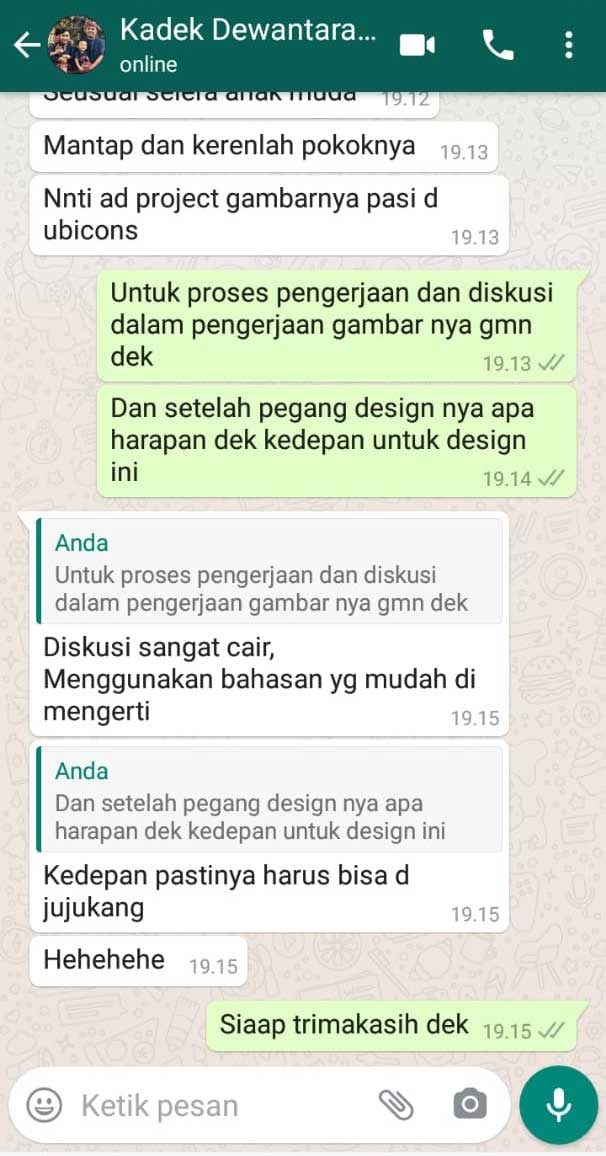Tap the Diskusi sangat cair reply text
The image size is (606, 1156).
[260, 679]
